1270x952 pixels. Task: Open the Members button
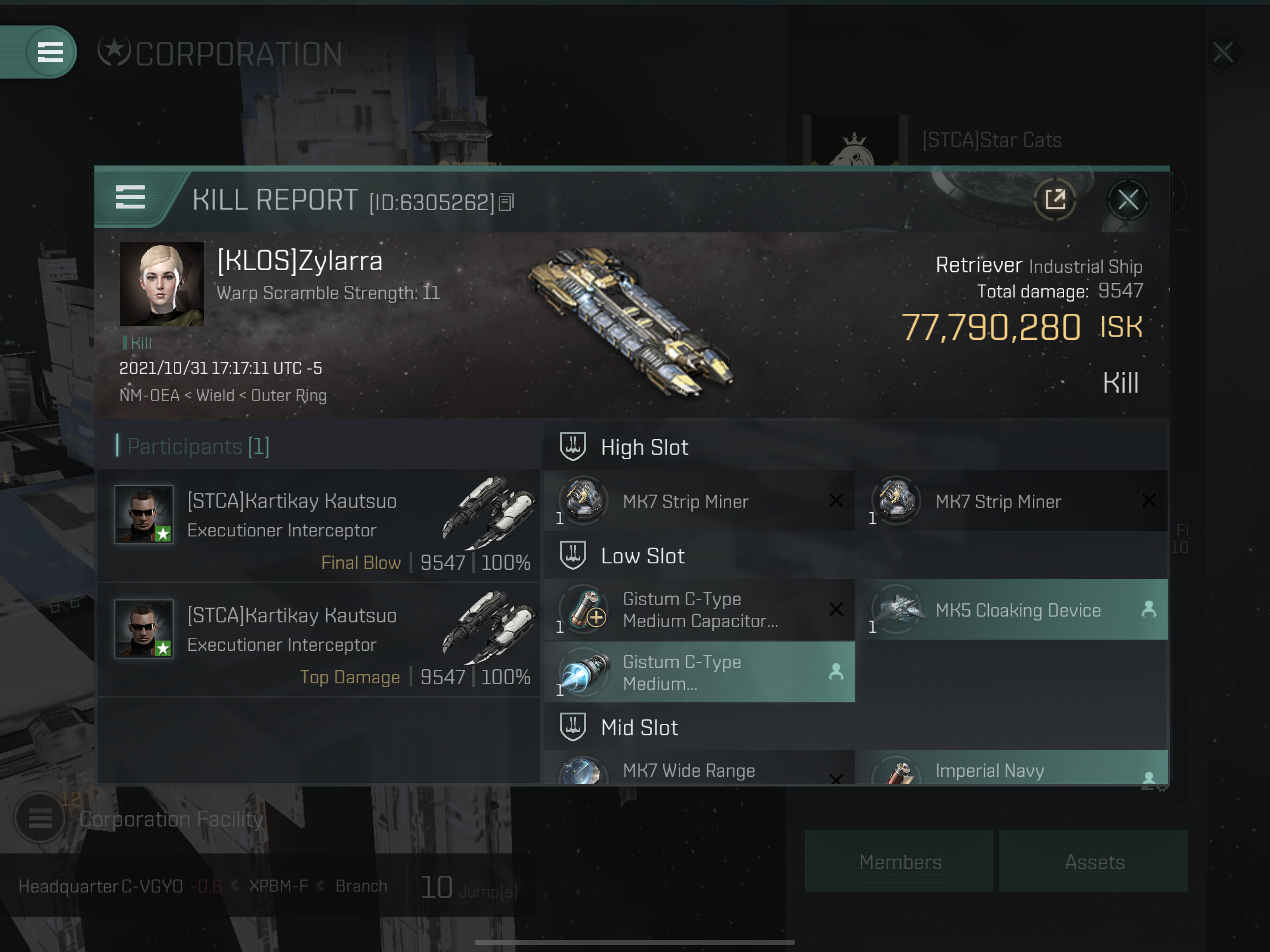click(899, 861)
